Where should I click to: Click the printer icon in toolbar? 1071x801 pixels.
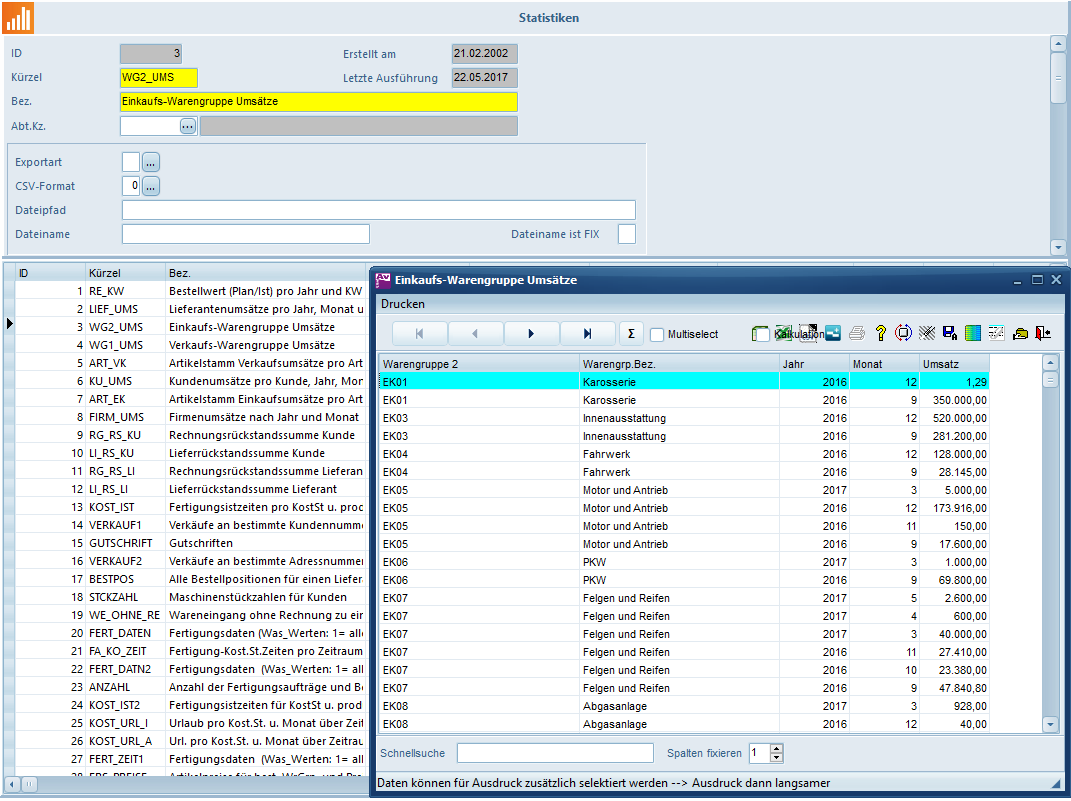click(x=857, y=334)
